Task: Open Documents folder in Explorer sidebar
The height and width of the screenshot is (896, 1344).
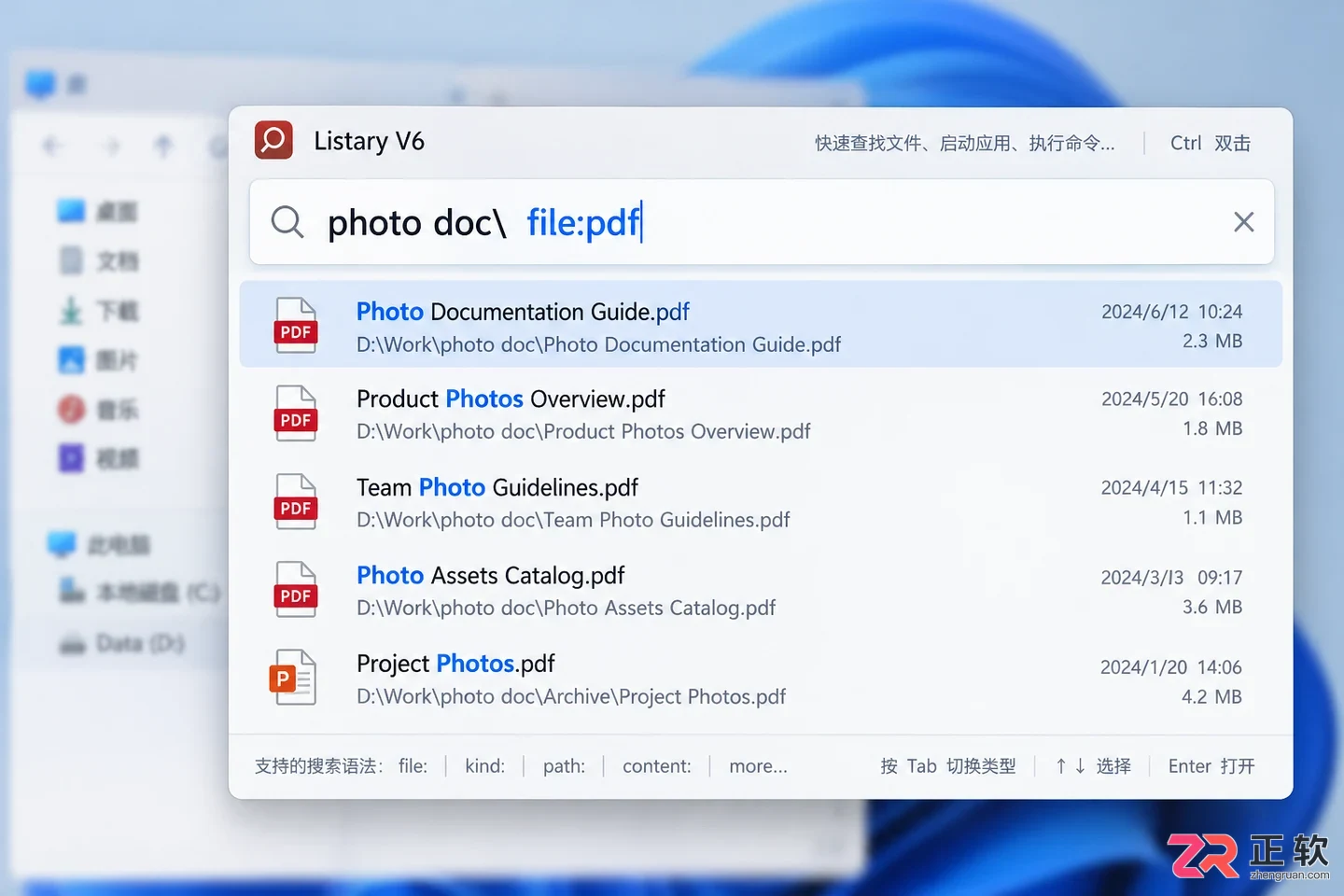Action: tap(97, 260)
